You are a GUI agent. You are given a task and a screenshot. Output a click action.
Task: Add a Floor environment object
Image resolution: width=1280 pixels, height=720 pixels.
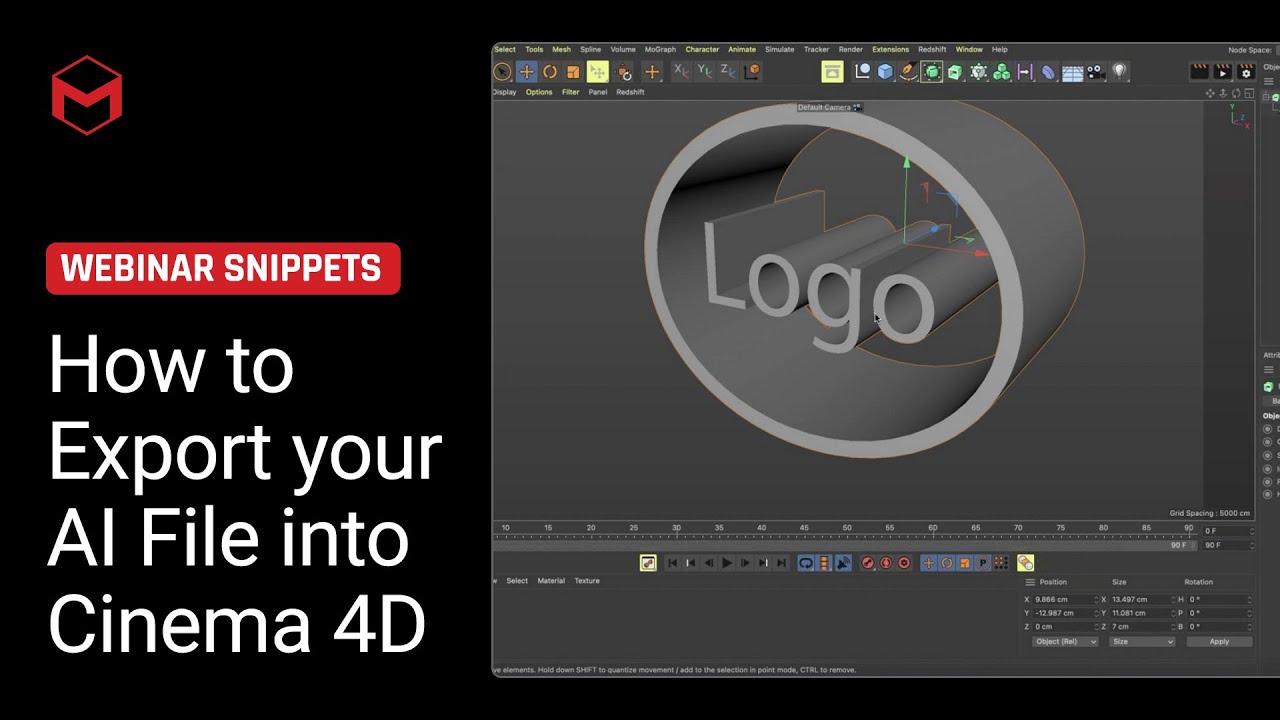coord(1073,73)
